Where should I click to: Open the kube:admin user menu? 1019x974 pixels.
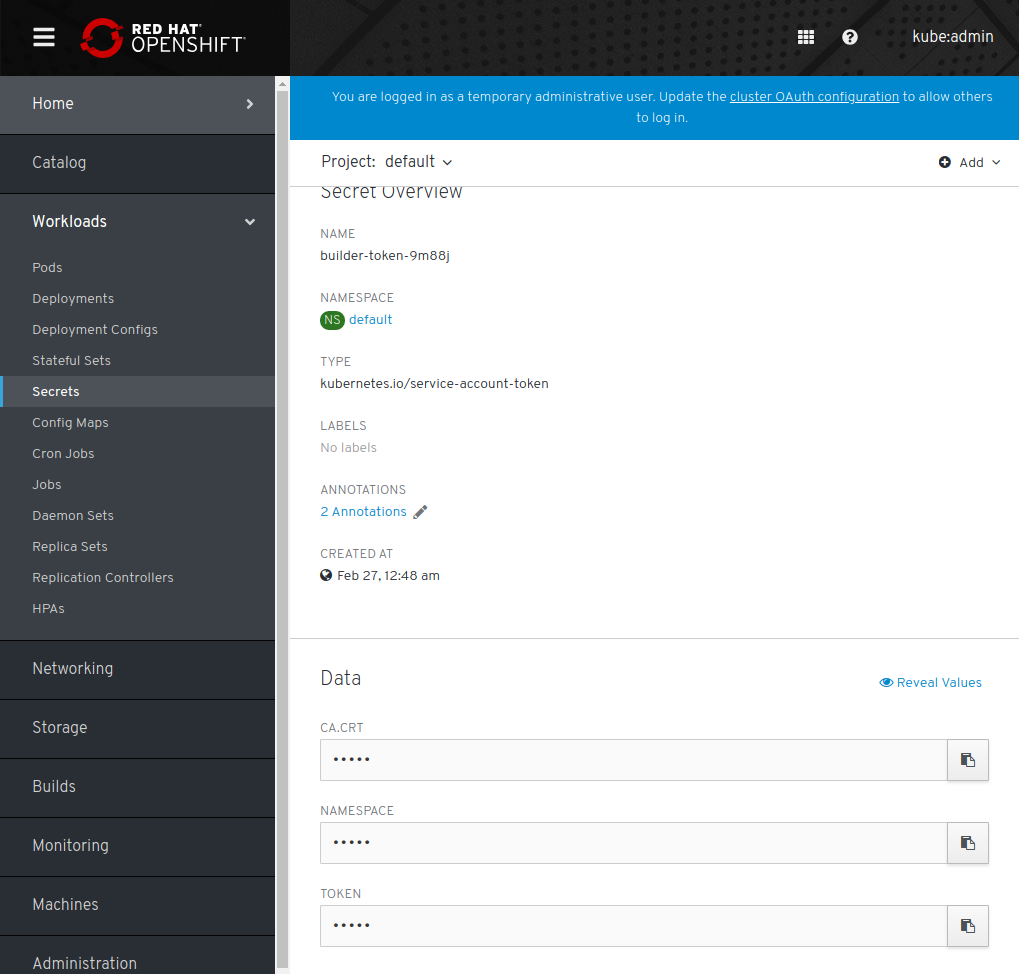952,37
